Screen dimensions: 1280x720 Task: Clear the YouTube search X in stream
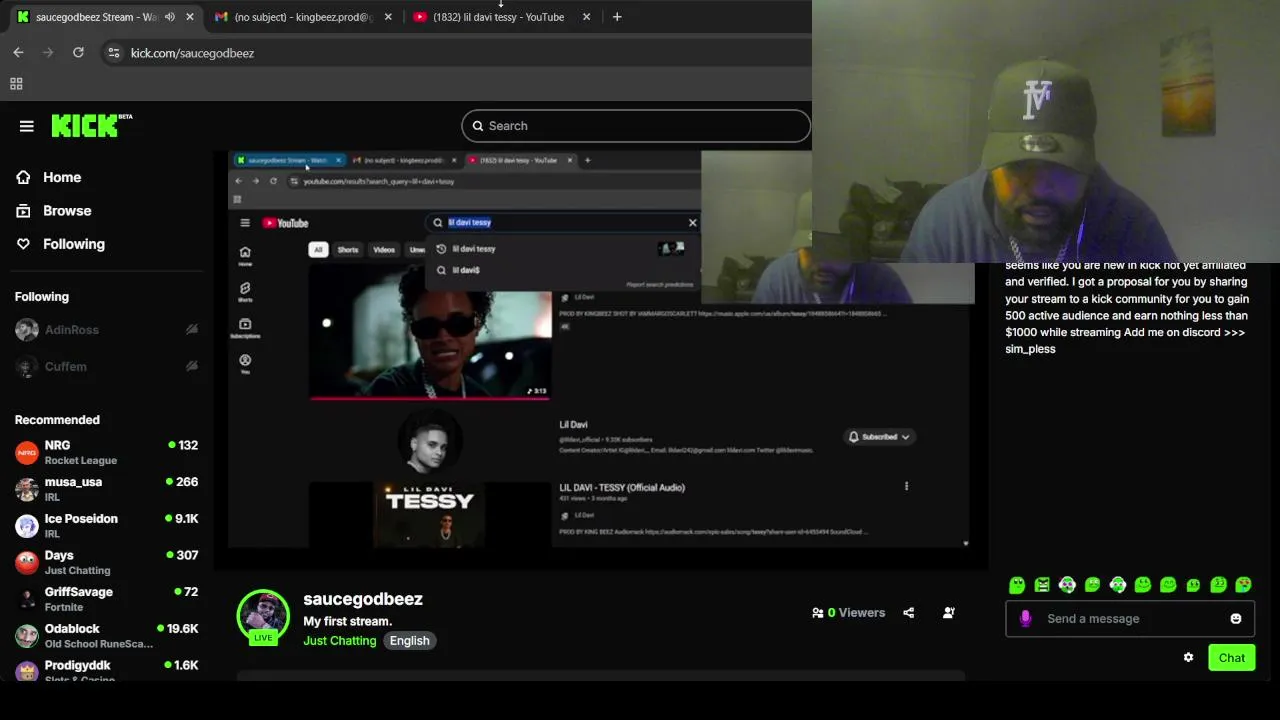point(692,223)
